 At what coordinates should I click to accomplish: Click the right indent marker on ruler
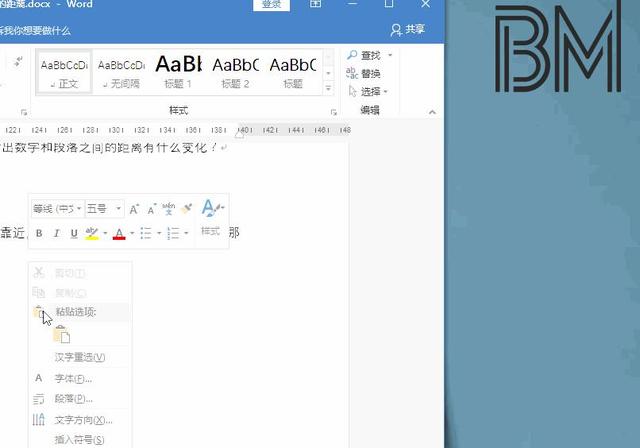240,132
